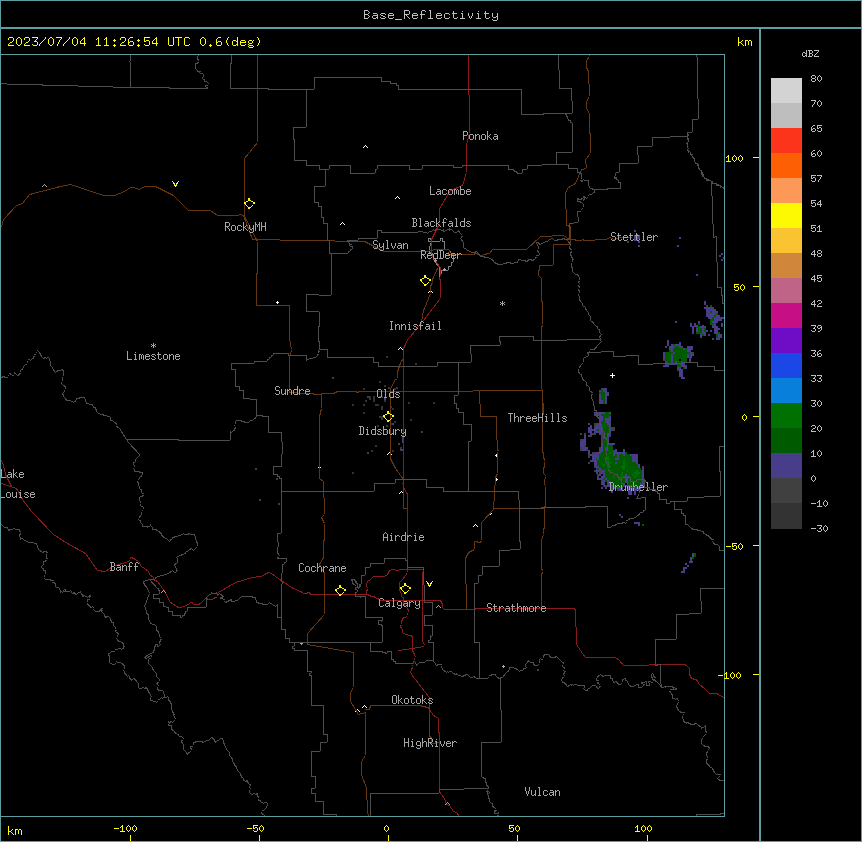Click the yellow diamond marker near Cochrane
The height and width of the screenshot is (842, 862).
[x=341, y=590]
